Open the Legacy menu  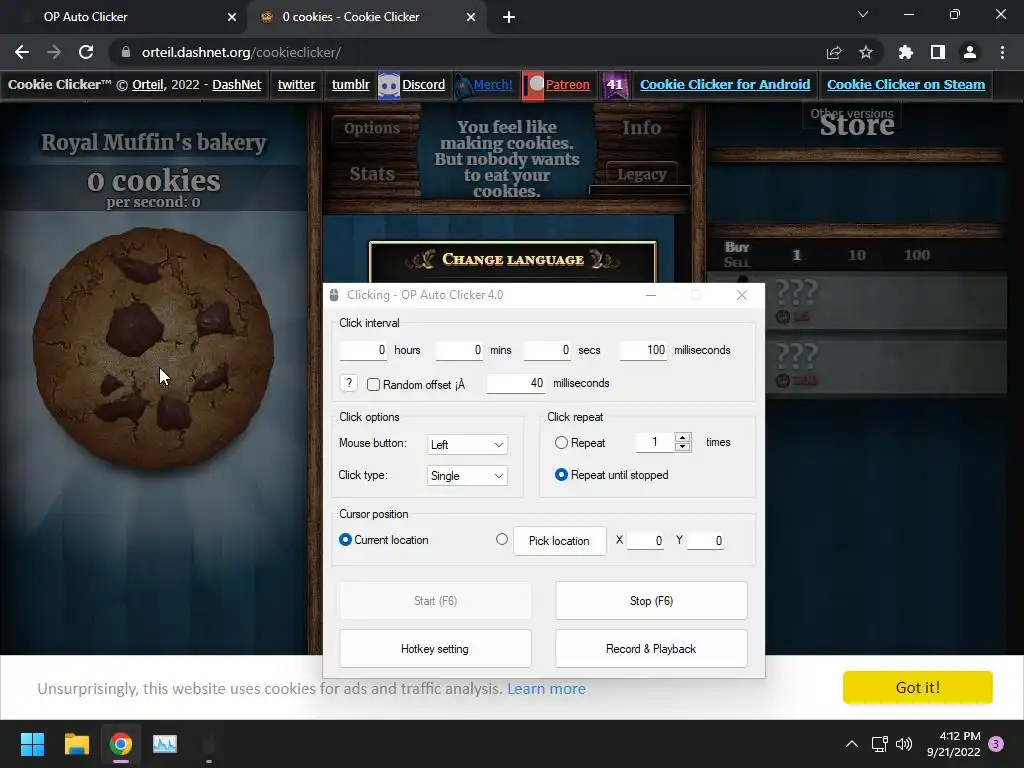point(641,174)
